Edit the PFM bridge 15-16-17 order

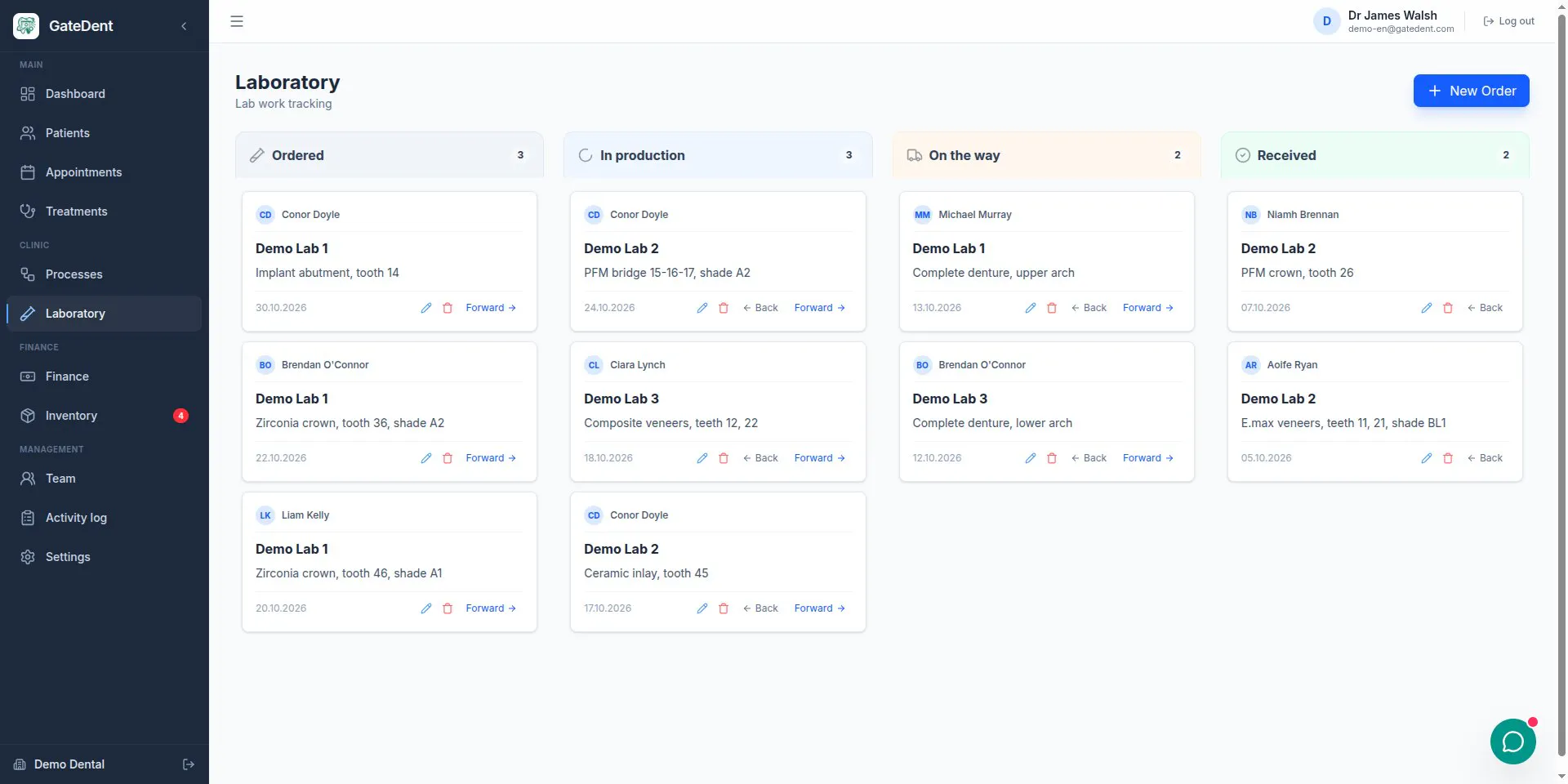tap(702, 308)
